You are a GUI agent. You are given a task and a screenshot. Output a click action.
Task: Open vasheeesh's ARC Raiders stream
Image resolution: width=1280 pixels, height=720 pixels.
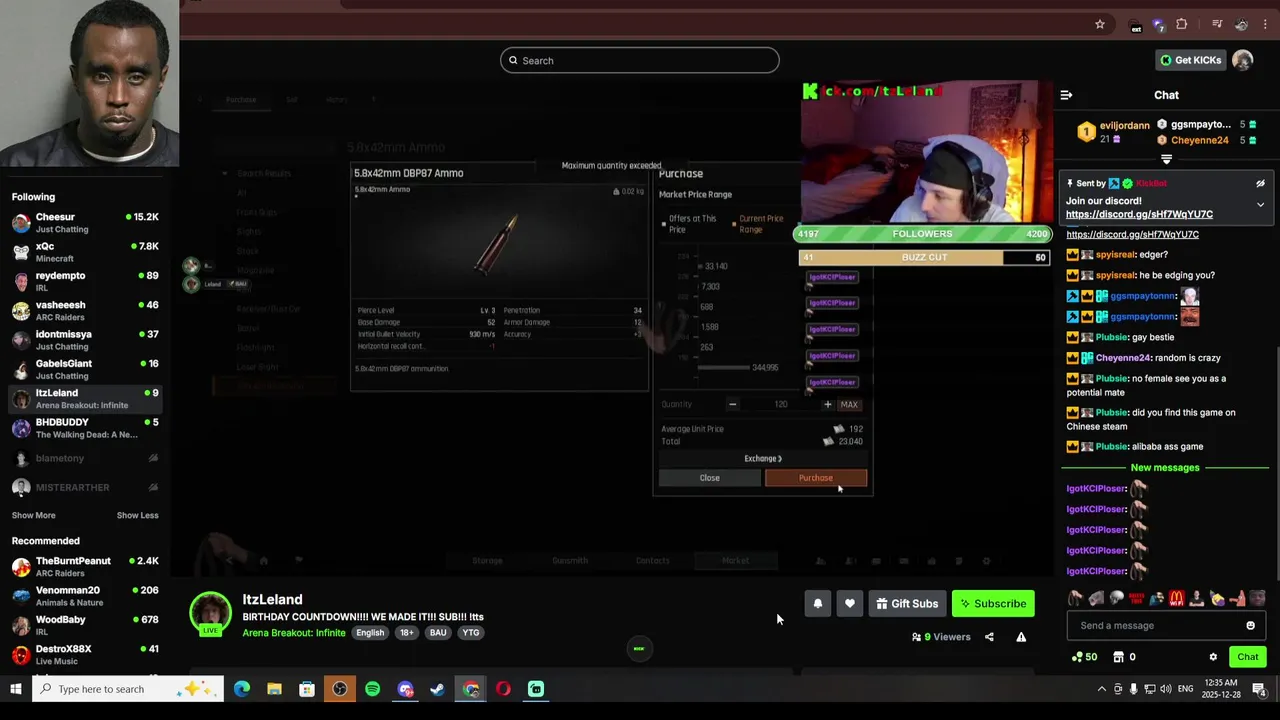click(x=85, y=310)
